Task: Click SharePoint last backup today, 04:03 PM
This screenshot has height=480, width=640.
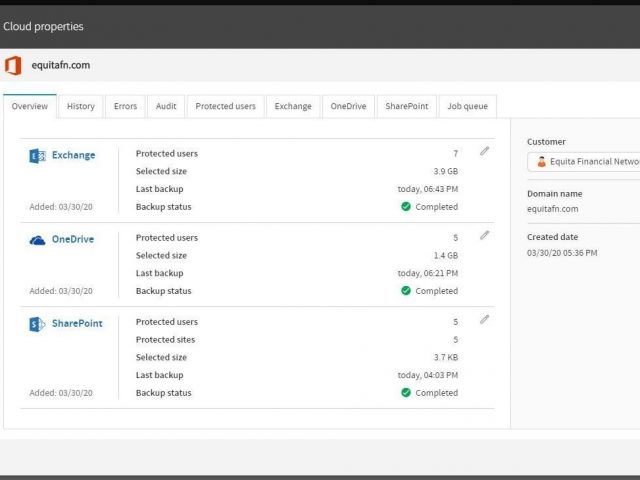Action: [x=428, y=375]
